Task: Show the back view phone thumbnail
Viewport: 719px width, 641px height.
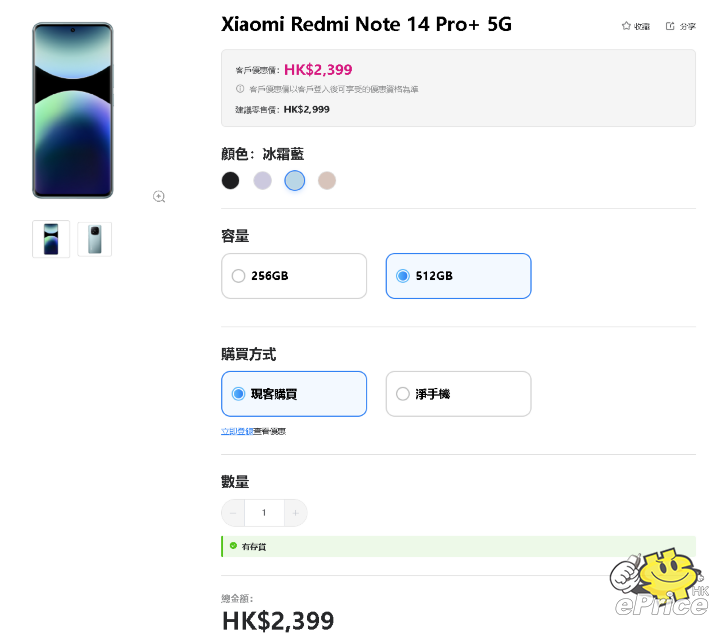Action: 94,239
